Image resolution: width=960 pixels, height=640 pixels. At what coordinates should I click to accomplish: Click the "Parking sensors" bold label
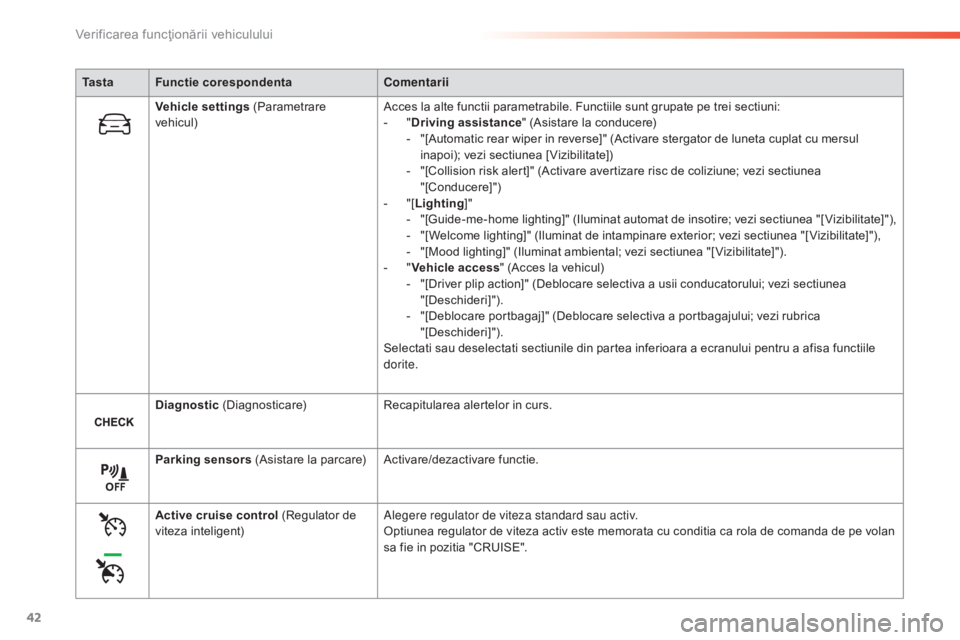click(203, 459)
